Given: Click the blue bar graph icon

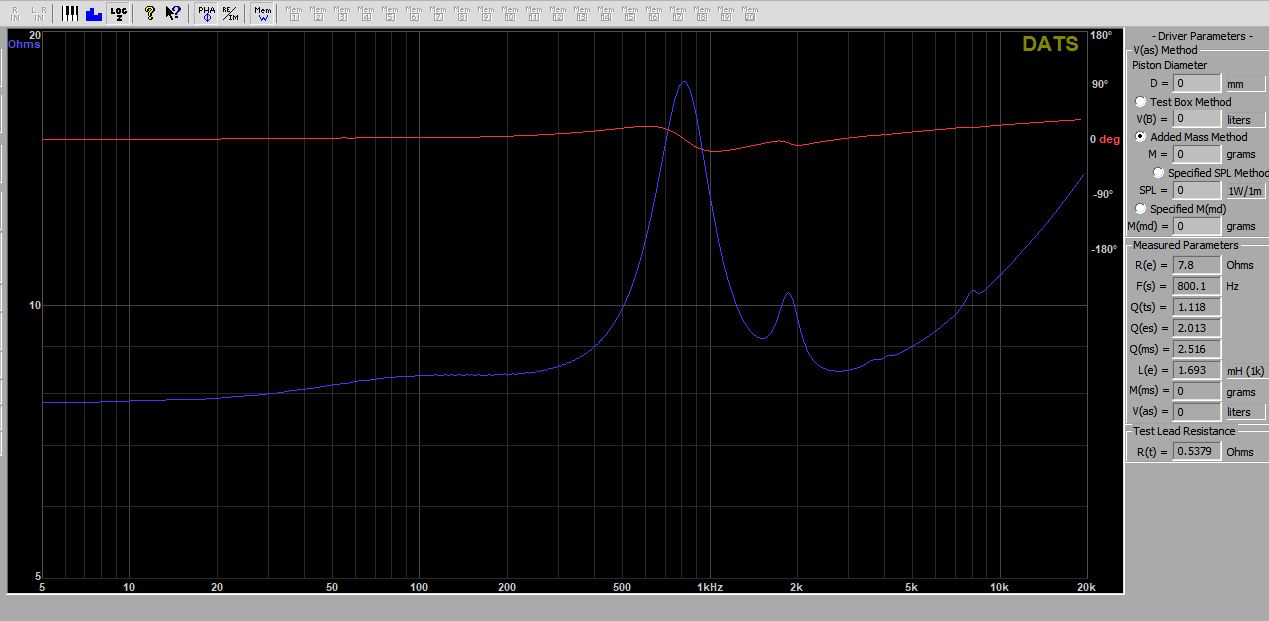Looking at the screenshot, I should point(94,13).
